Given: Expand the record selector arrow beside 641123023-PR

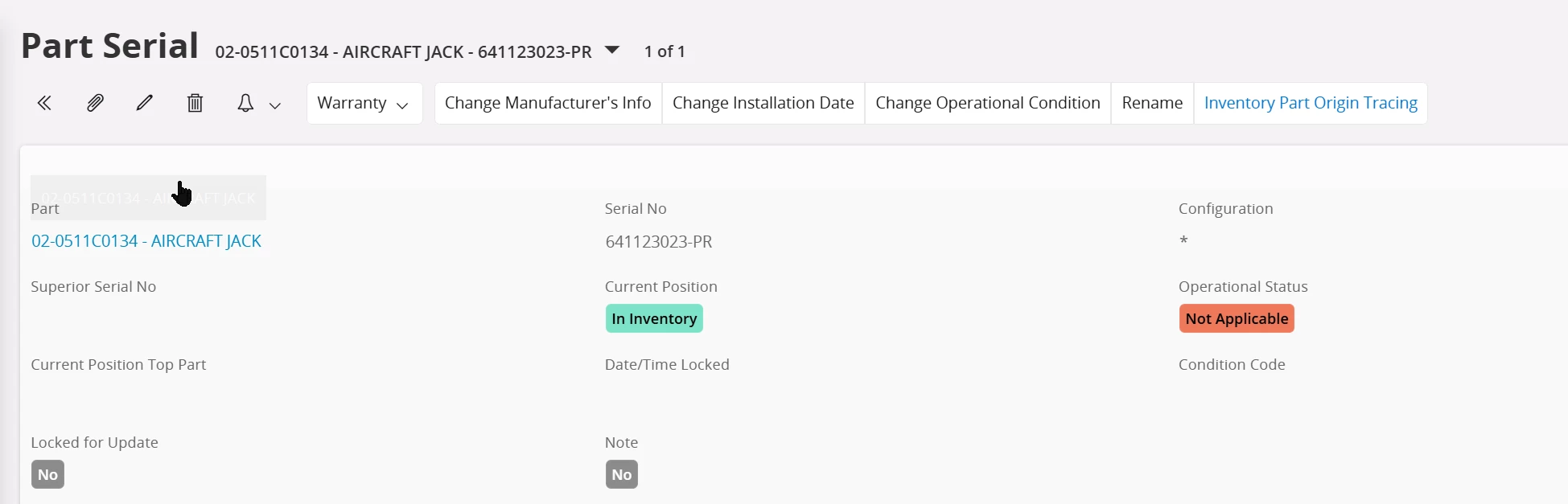Looking at the screenshot, I should tap(612, 50).
